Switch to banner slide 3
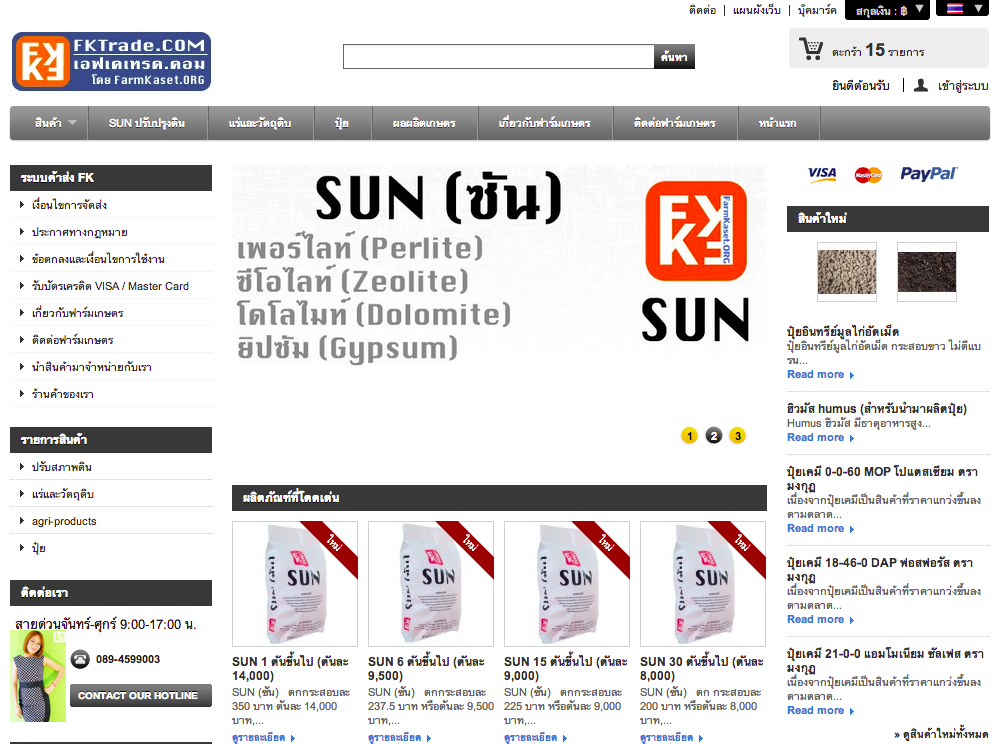This screenshot has height=744, width=994. (x=737, y=436)
